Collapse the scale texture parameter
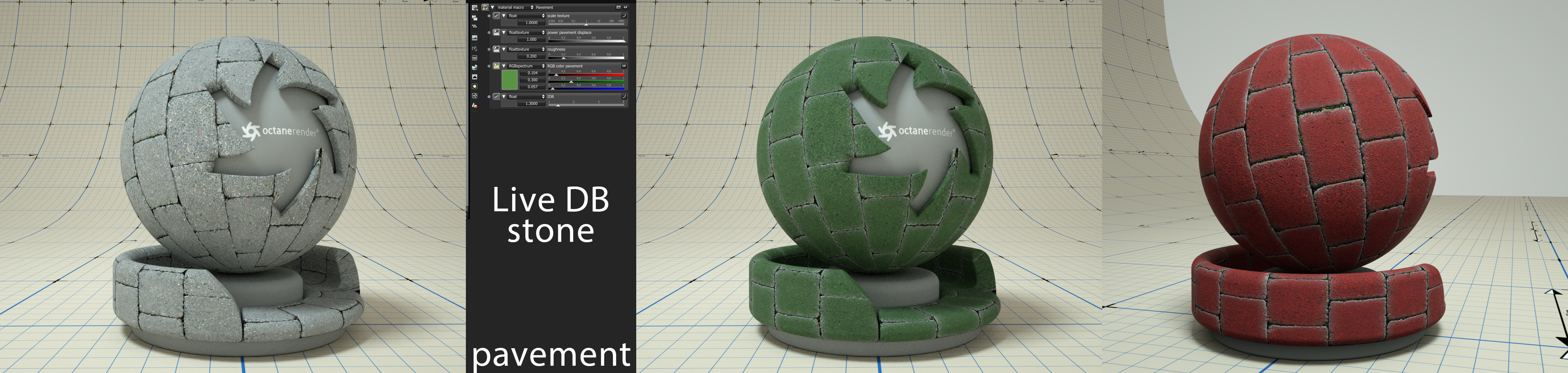The image size is (1568, 373). point(504,16)
